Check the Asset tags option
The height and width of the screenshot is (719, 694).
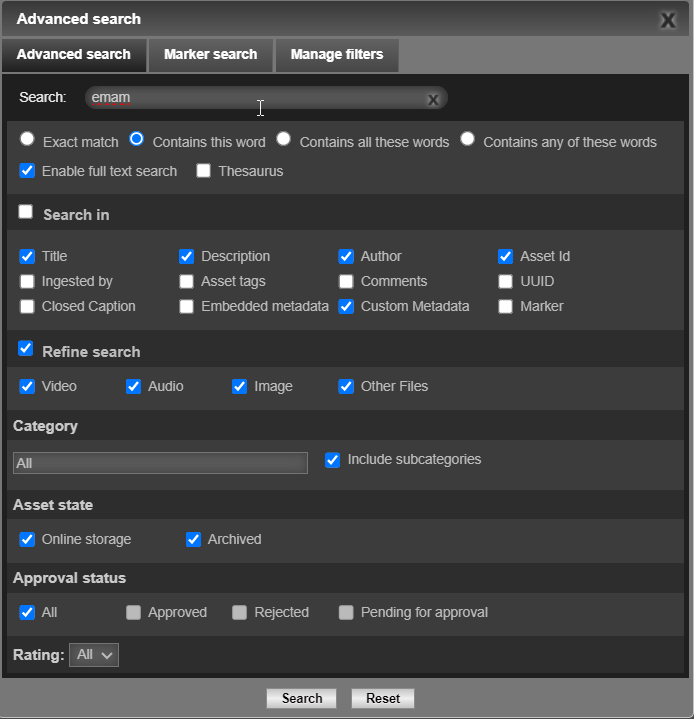186,282
